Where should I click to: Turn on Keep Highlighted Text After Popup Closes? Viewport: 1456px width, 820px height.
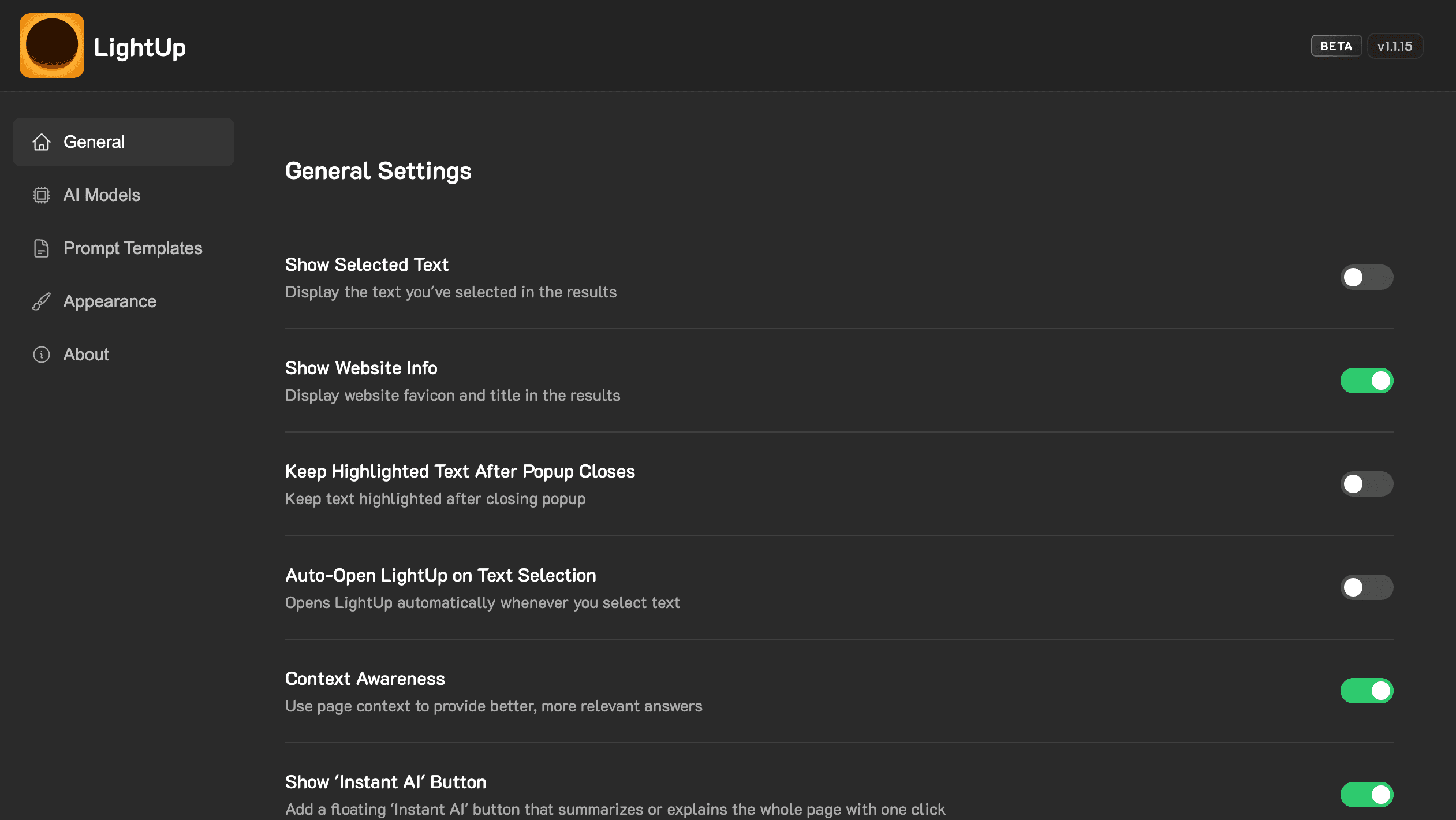[1367, 483]
